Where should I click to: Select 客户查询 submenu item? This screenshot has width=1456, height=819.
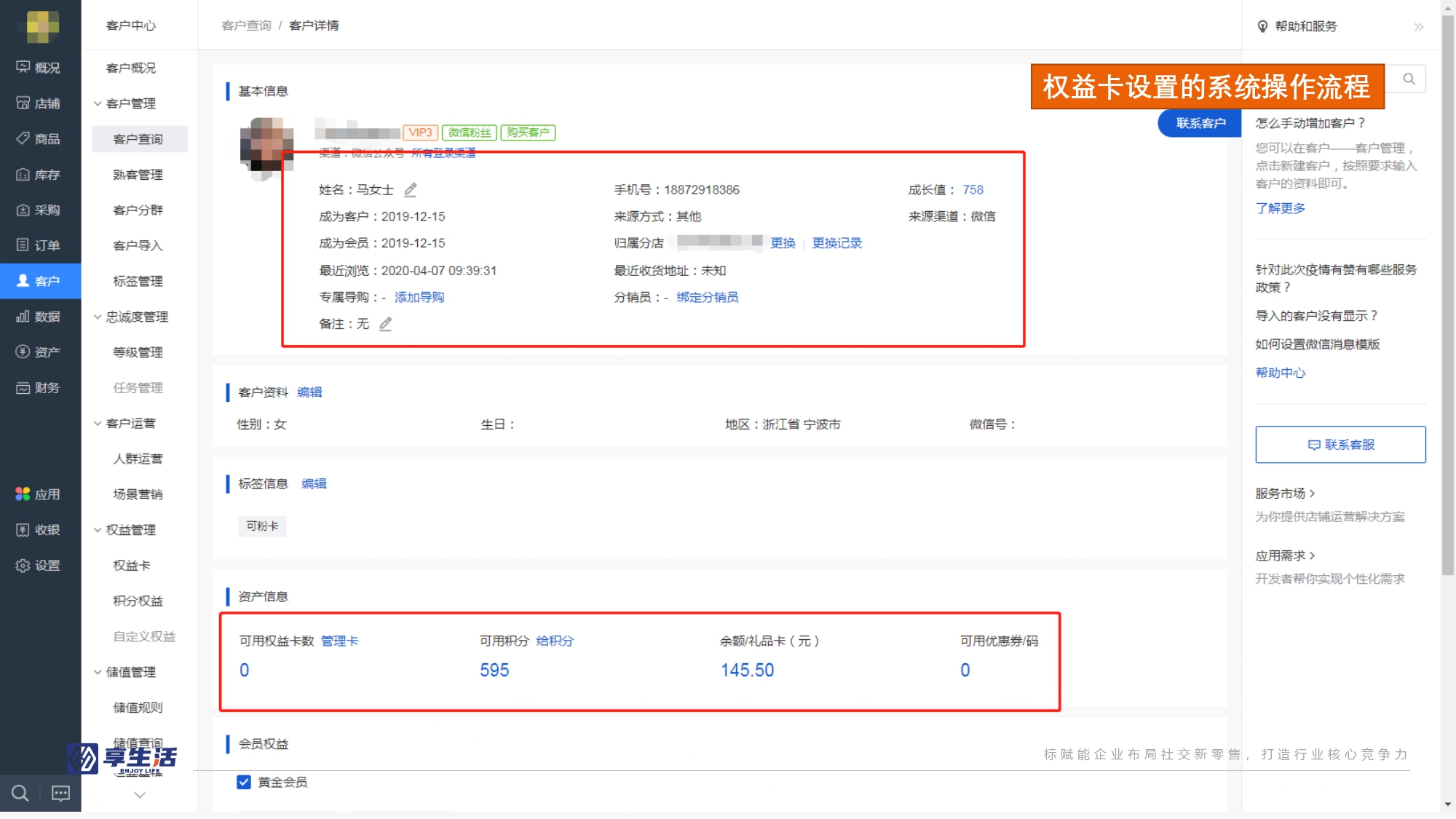coord(139,139)
